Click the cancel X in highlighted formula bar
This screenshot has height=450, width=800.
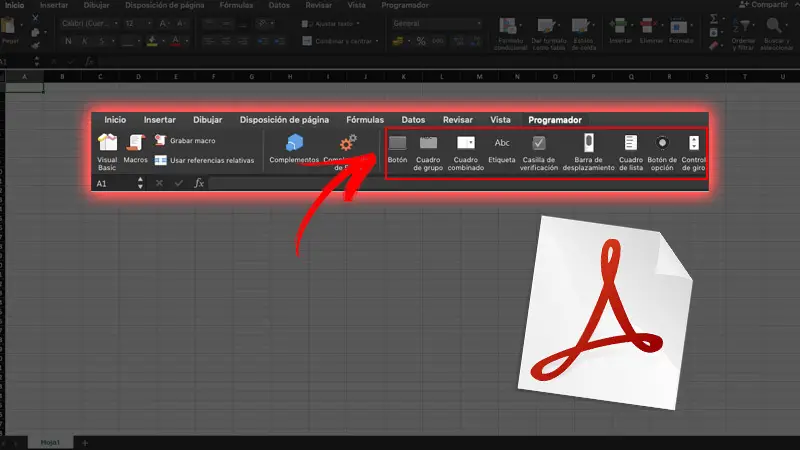[x=159, y=183]
